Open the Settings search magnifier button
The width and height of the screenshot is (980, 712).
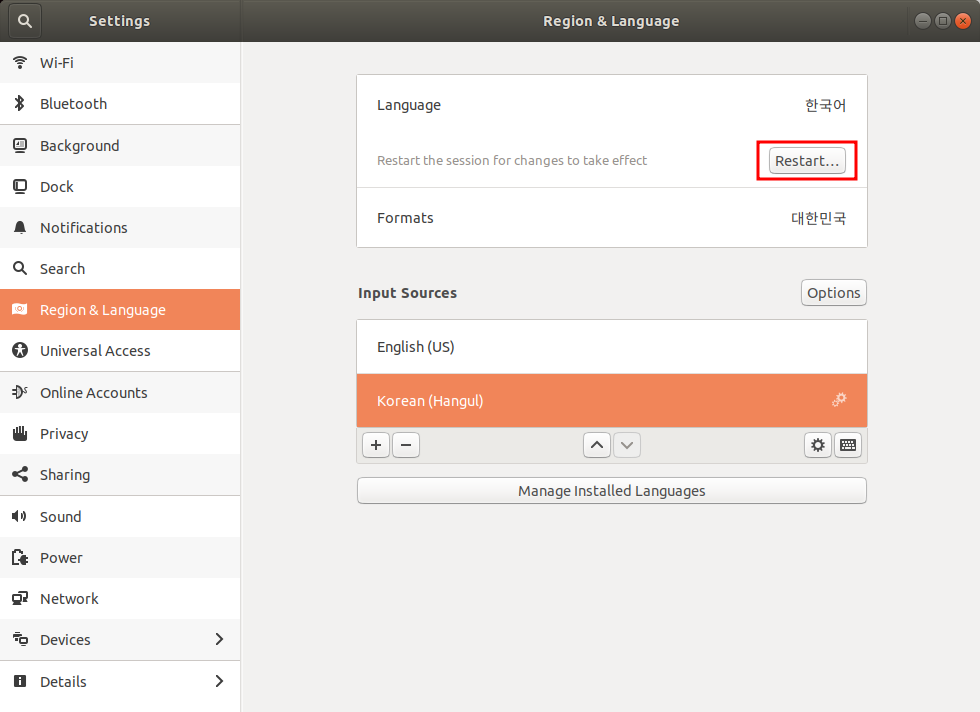pyautogui.click(x=25, y=21)
